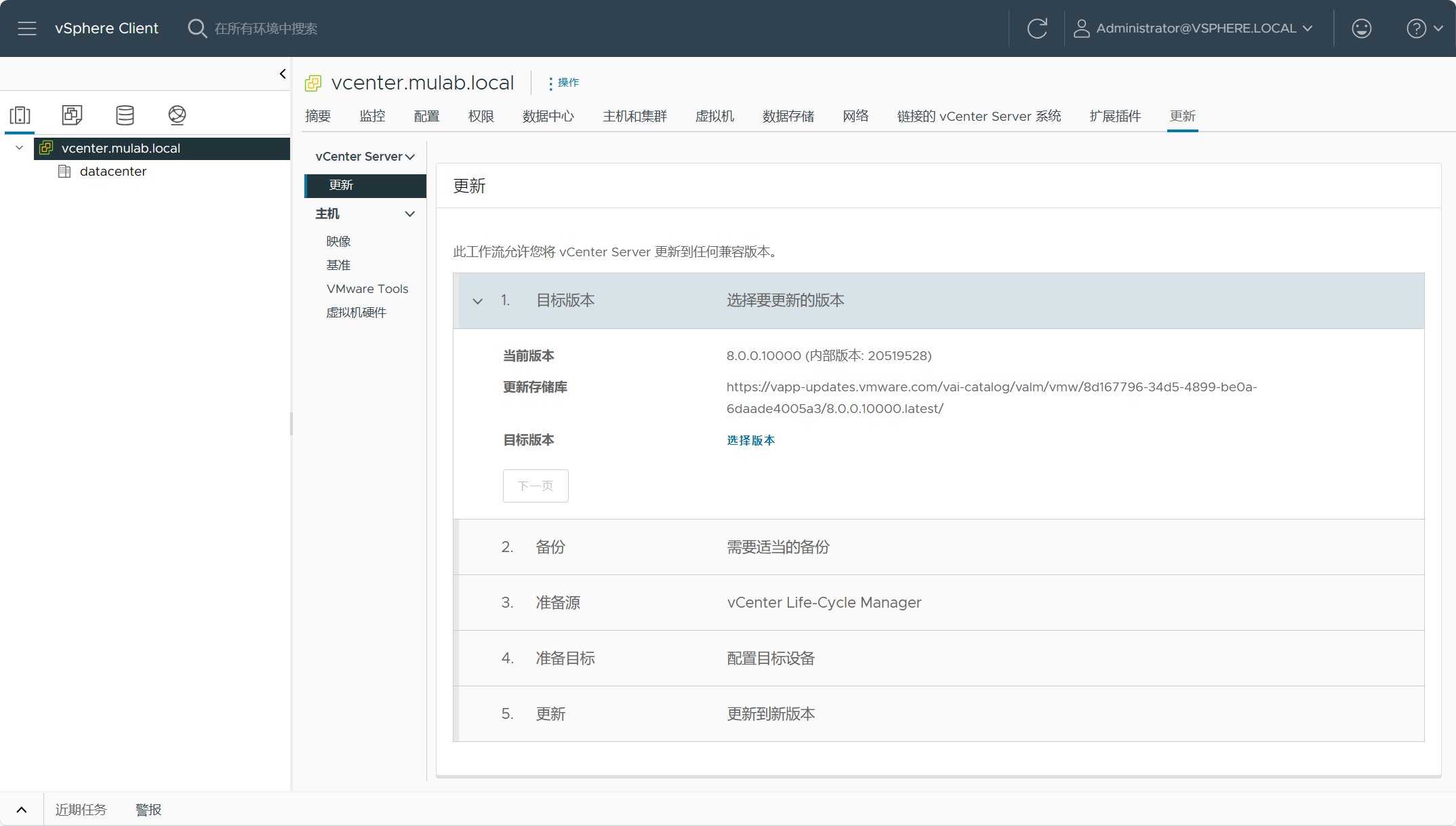
Task: Open 基准 in the sidebar
Action: click(x=338, y=265)
